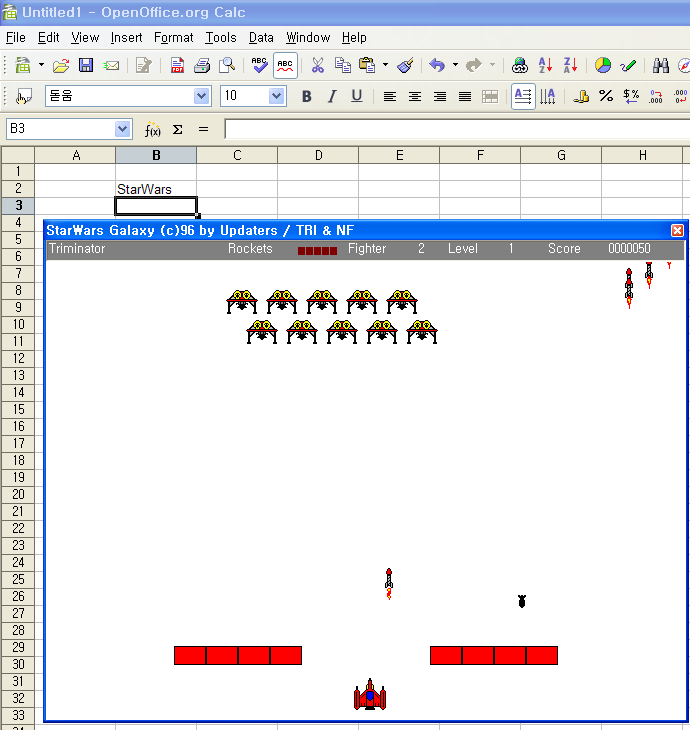Screen dimensions: 690x730
Task: Close the StarWars Galaxy game window
Action: pyautogui.click(x=677, y=230)
